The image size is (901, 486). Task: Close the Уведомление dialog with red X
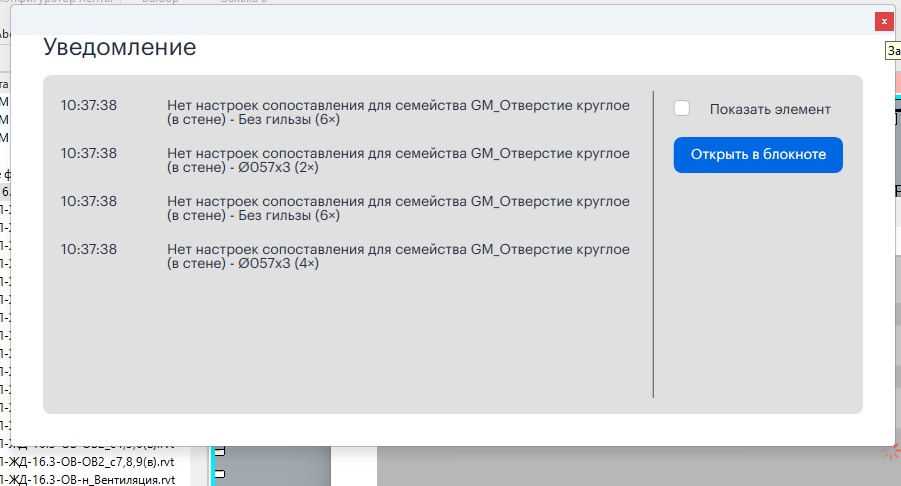click(x=884, y=21)
